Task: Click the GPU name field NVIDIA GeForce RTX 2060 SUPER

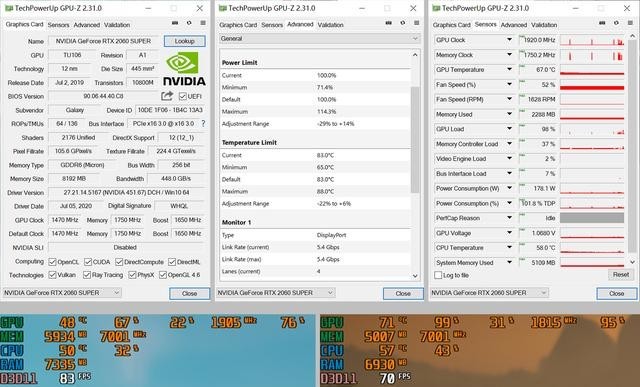Action: pos(104,41)
